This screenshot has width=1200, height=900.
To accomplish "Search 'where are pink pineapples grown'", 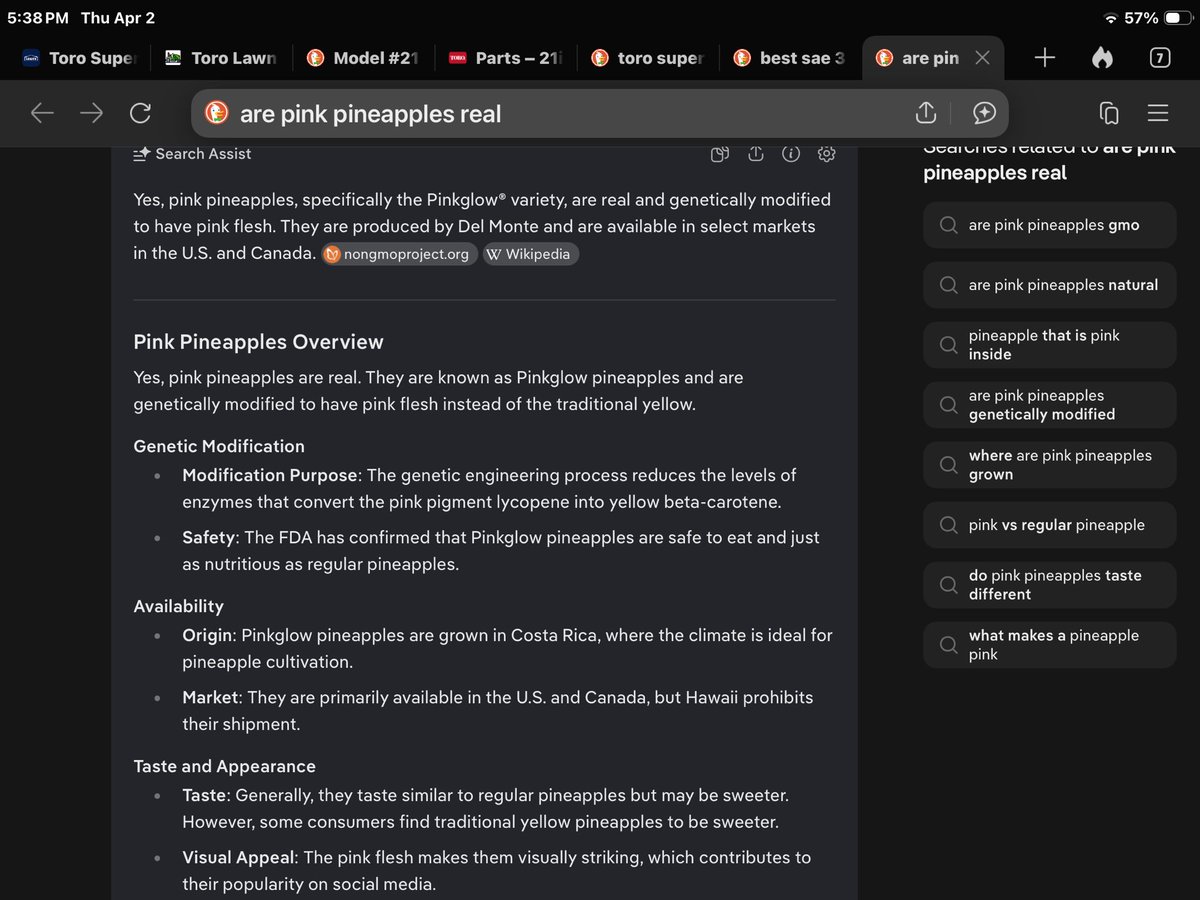I will point(1050,465).
